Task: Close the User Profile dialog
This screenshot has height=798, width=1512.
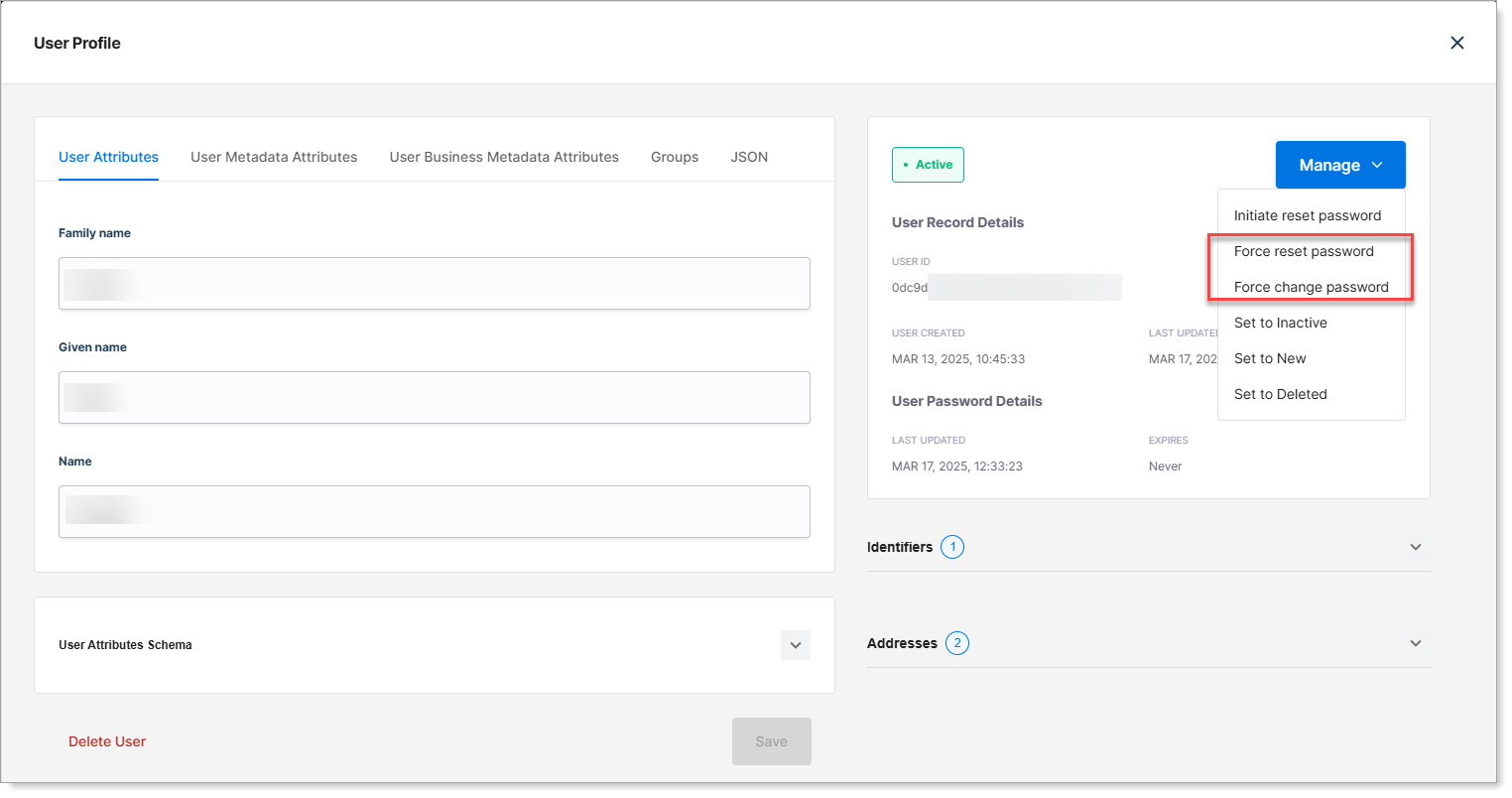Action: coord(1456,43)
